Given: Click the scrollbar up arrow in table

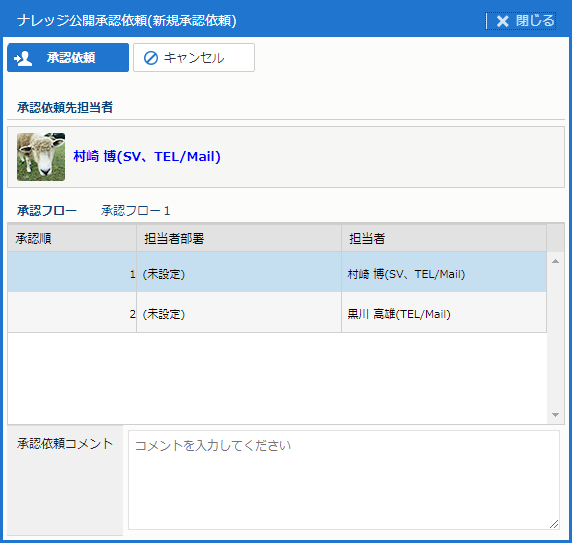Looking at the screenshot, I should point(555,261).
